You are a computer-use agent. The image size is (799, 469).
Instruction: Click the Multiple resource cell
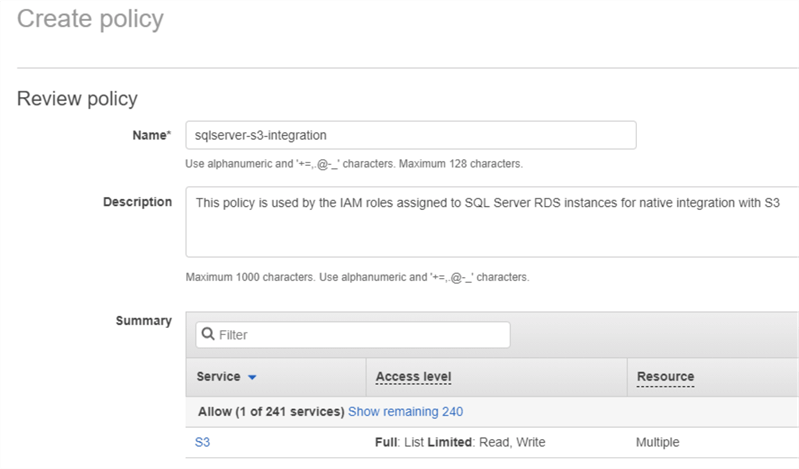coord(658,441)
